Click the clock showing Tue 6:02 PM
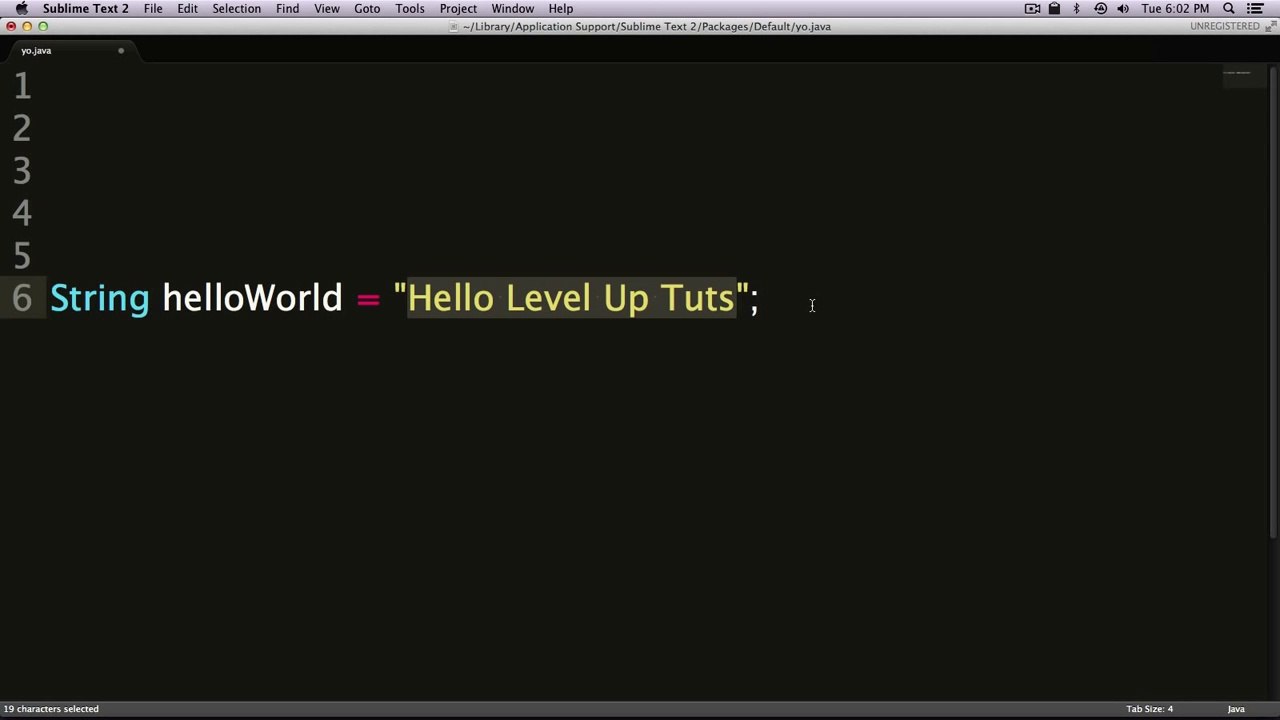The width and height of the screenshot is (1280, 720). 1175,8
